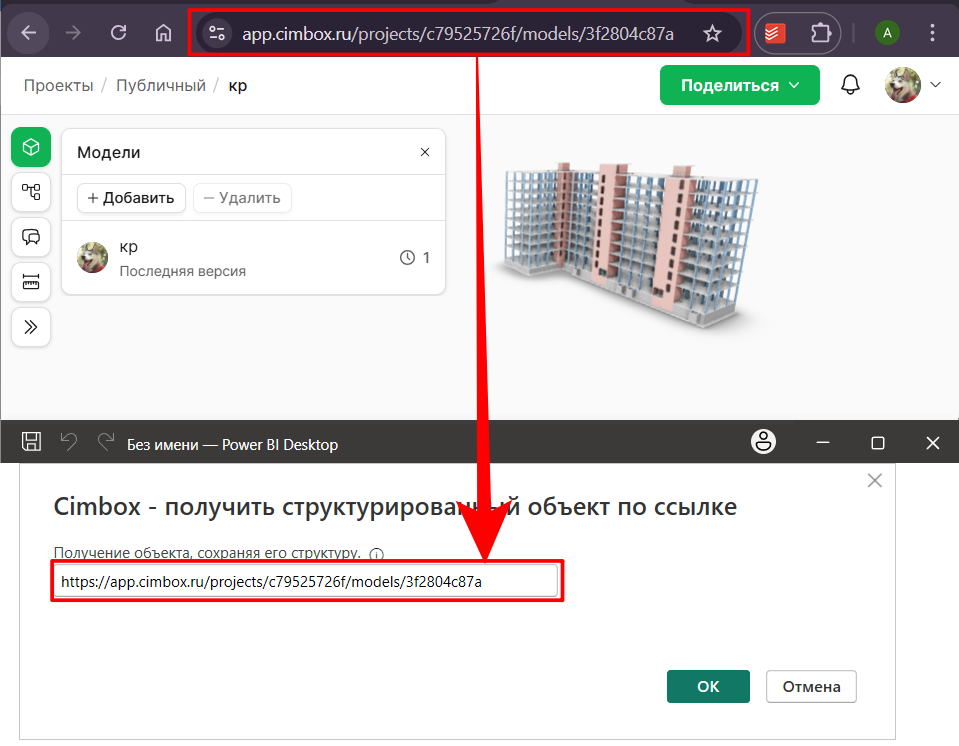Viewport: 959px width, 746px height.
Task: Click the Cimbox link input field
Action: (x=306, y=581)
